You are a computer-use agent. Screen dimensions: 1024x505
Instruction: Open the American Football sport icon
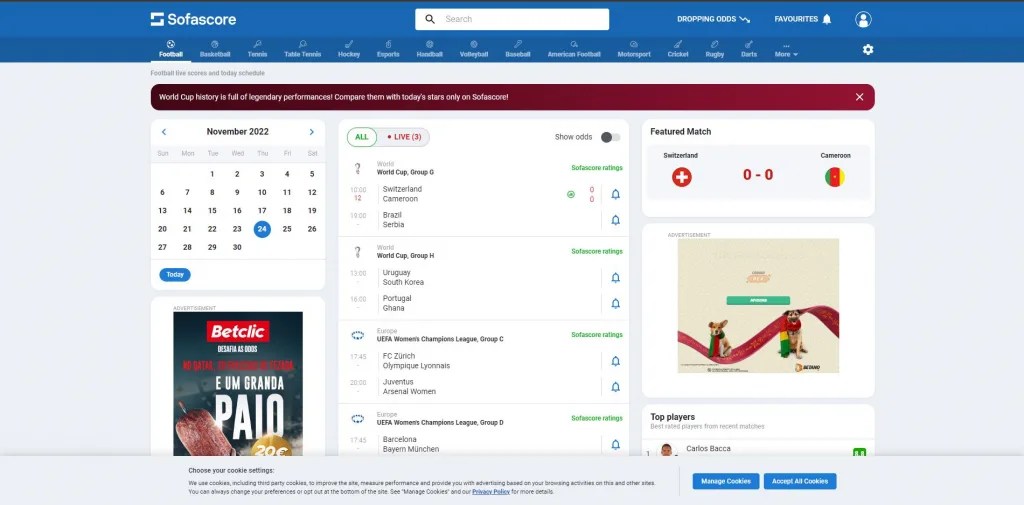click(573, 44)
